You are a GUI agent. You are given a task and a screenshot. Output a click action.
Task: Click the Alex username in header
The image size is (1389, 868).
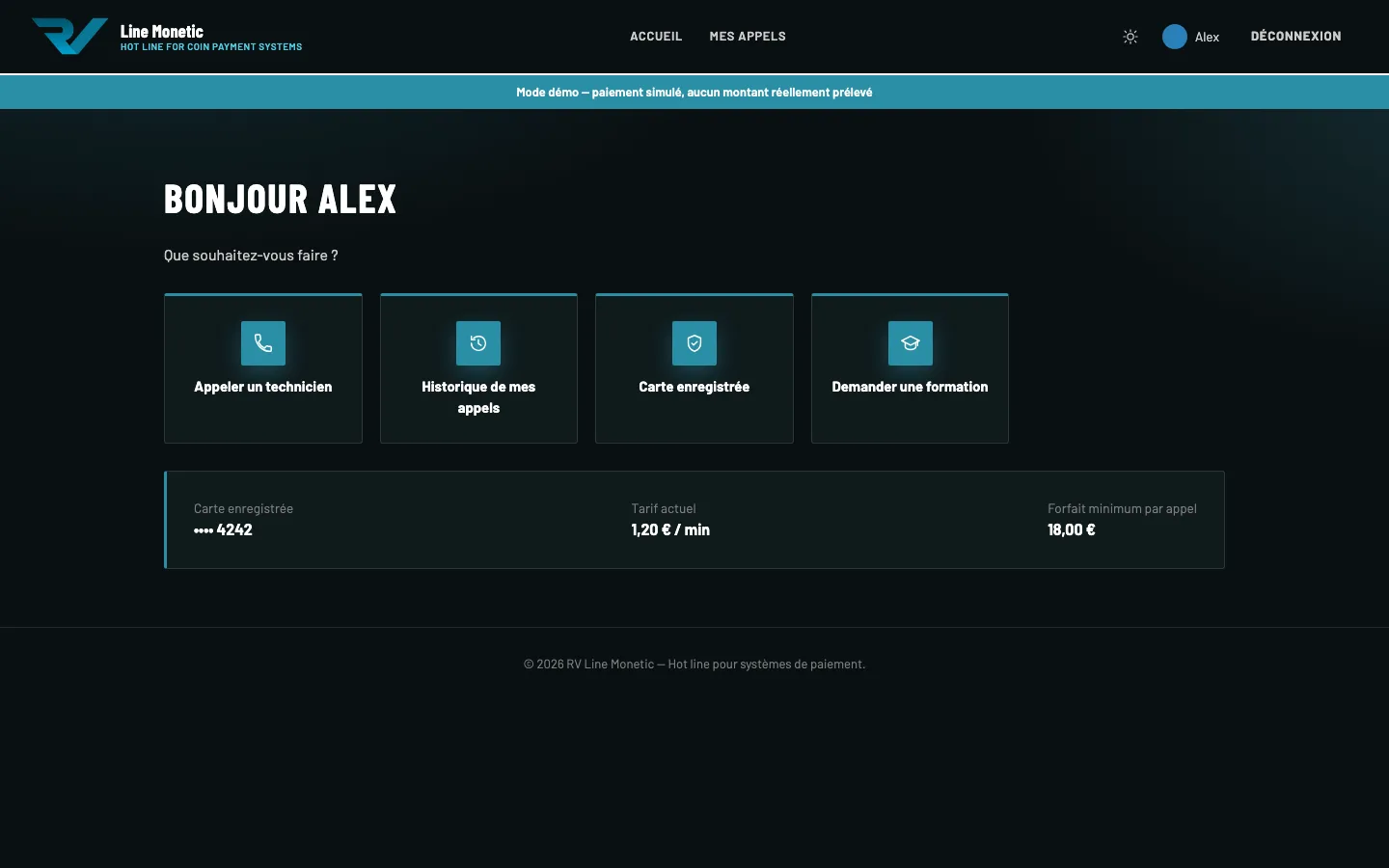1207,37
